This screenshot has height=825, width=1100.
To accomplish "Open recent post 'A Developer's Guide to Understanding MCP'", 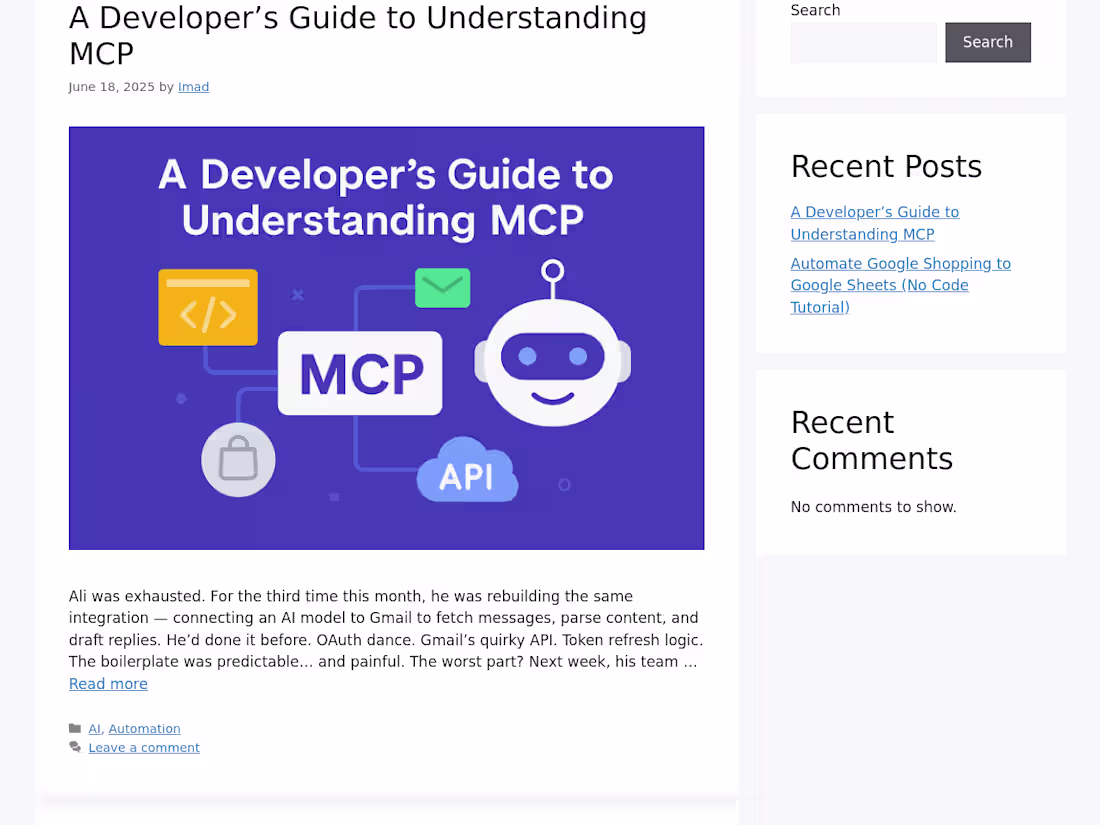I will (875, 223).
